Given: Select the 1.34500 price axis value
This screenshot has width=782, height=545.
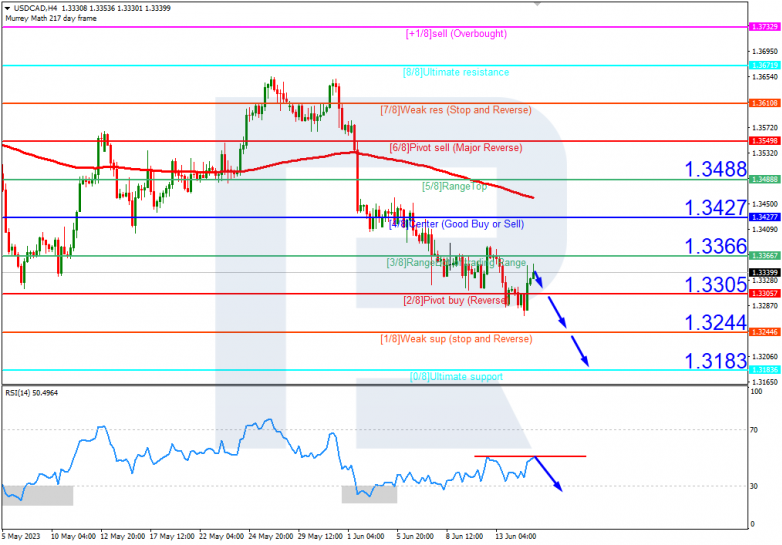Looking at the screenshot, I should click(x=765, y=204).
